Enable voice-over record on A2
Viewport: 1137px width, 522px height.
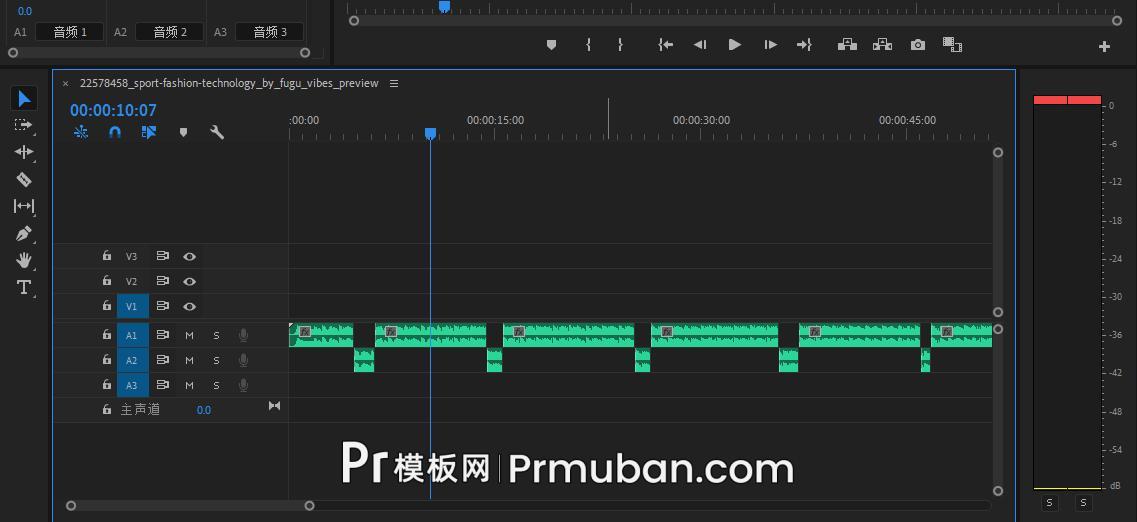coord(244,360)
